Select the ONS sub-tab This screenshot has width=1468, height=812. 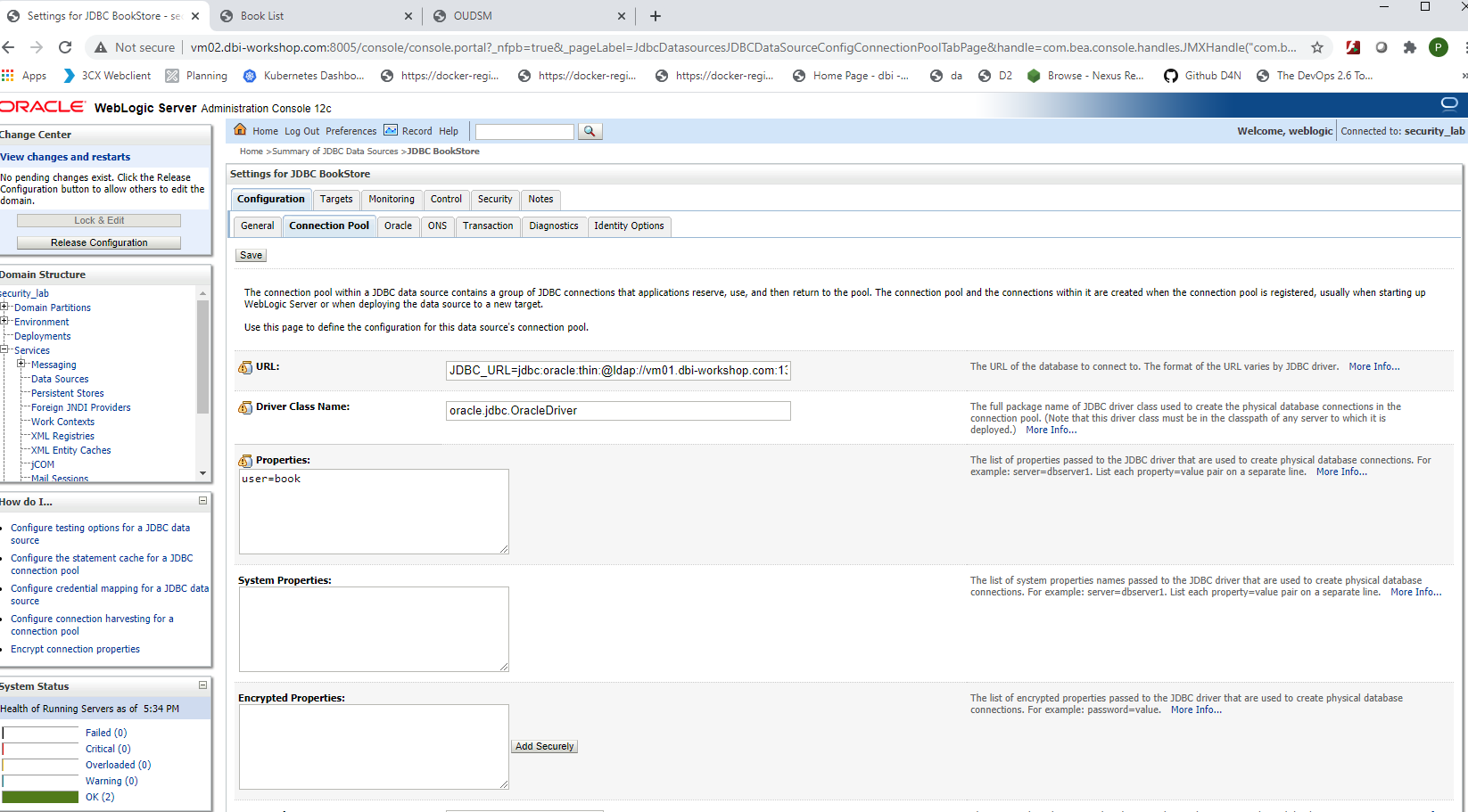[x=437, y=226]
